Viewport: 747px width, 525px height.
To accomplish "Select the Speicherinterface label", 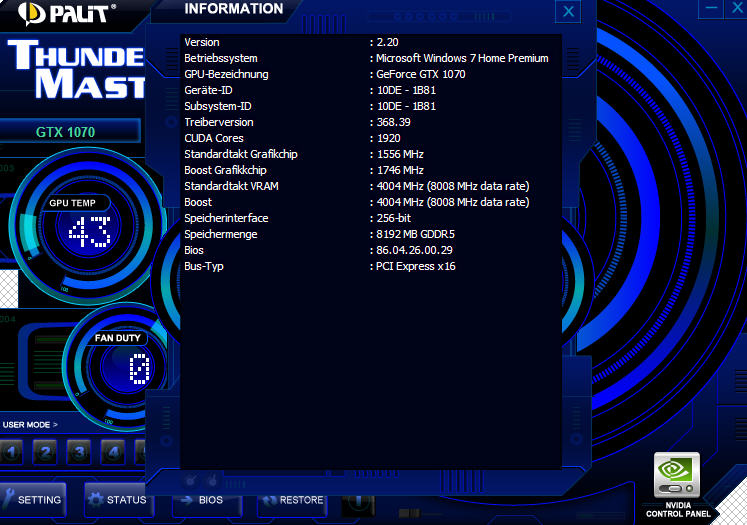I will coord(226,218).
